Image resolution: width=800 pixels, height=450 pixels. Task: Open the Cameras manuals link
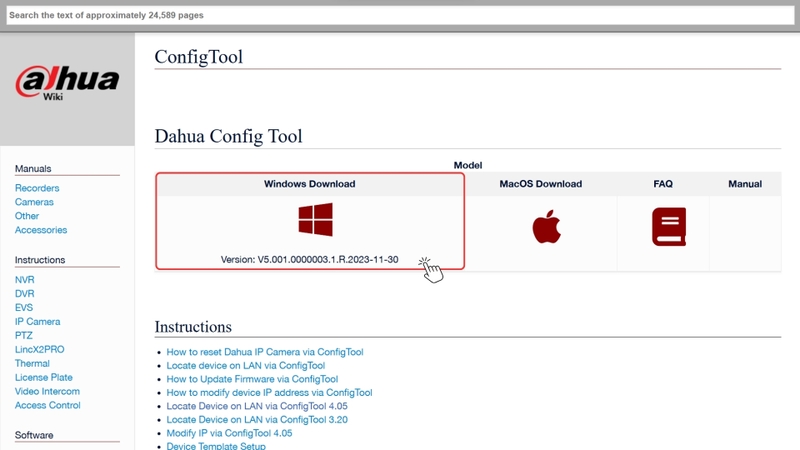[x=34, y=202]
